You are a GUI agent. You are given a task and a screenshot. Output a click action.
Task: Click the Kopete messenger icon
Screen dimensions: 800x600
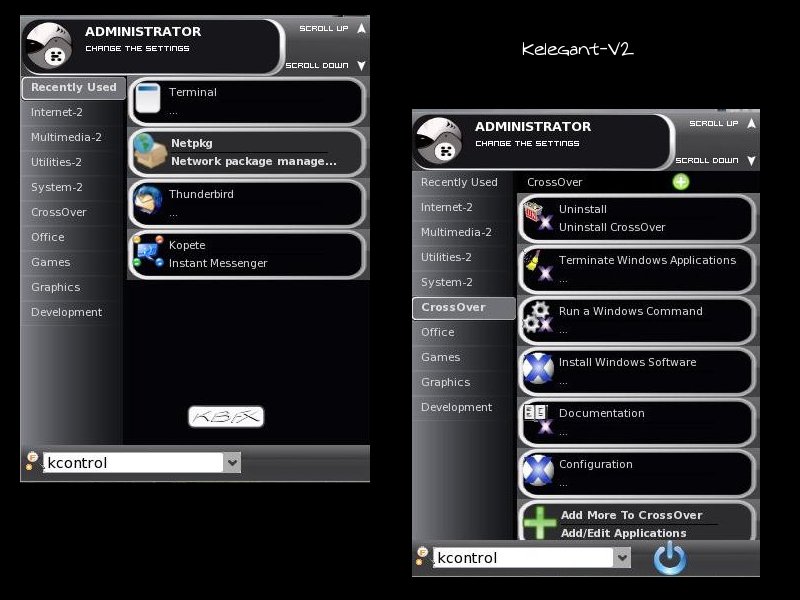pyautogui.click(x=148, y=252)
